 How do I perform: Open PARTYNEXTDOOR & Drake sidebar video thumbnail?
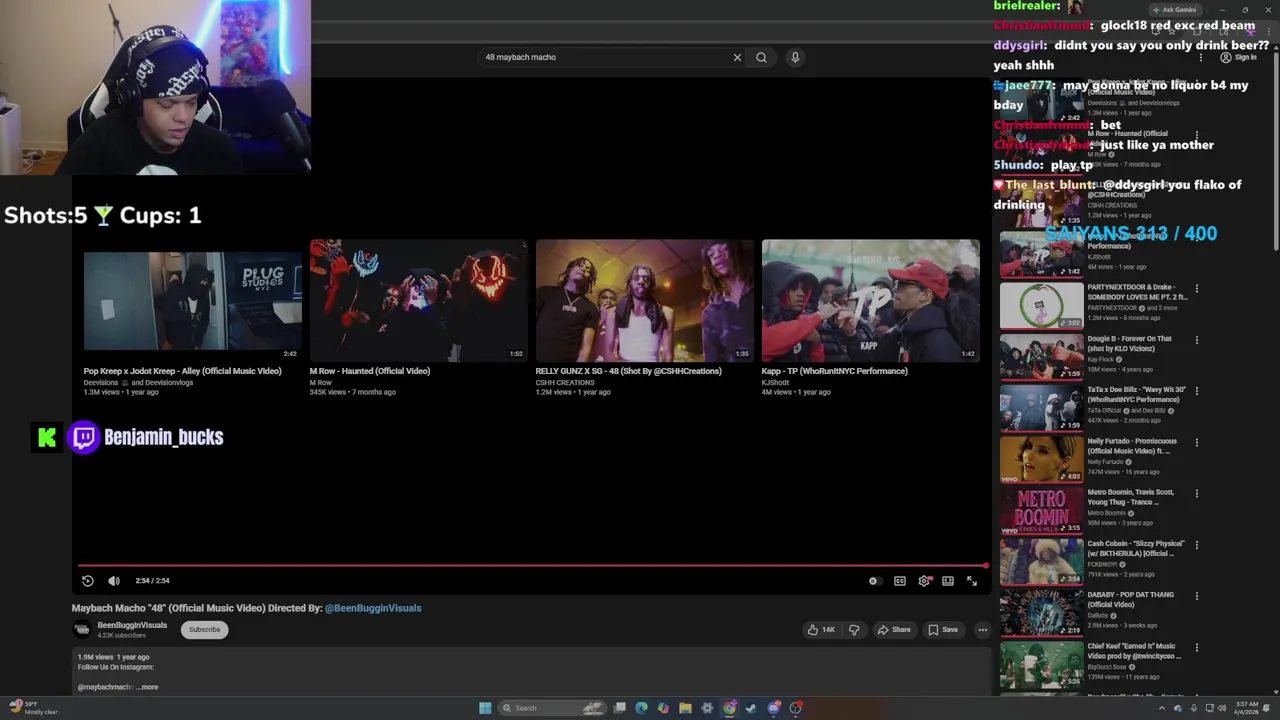(x=1041, y=305)
